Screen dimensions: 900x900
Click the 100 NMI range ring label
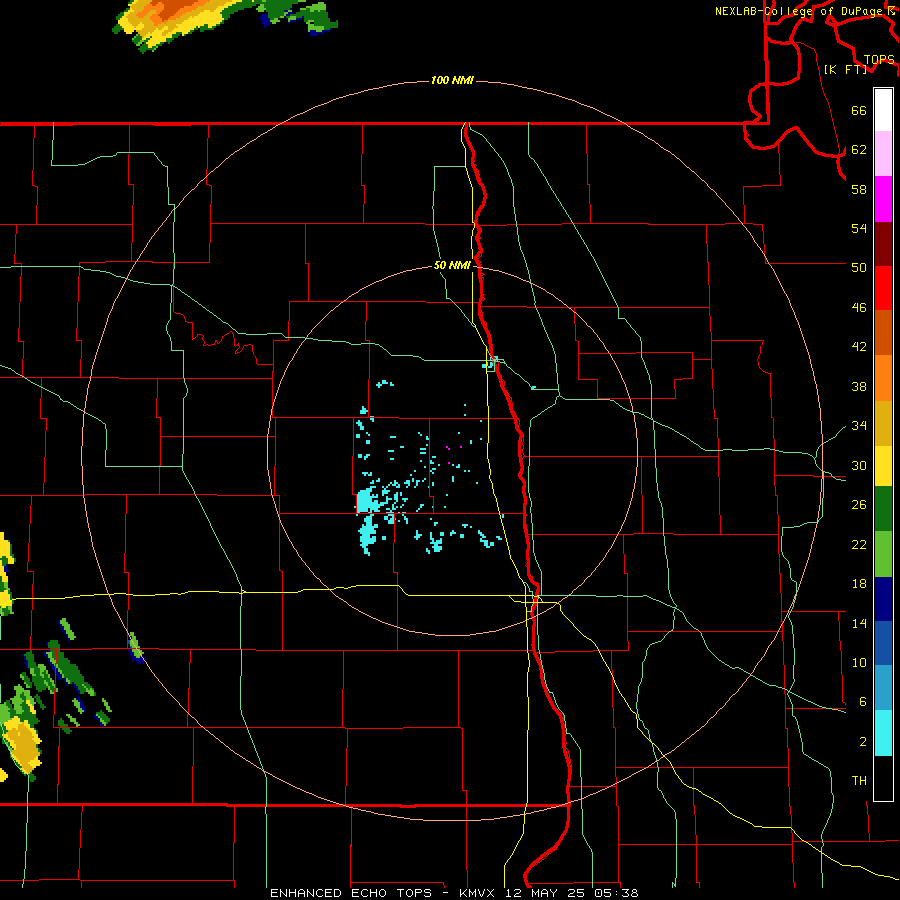click(x=452, y=80)
